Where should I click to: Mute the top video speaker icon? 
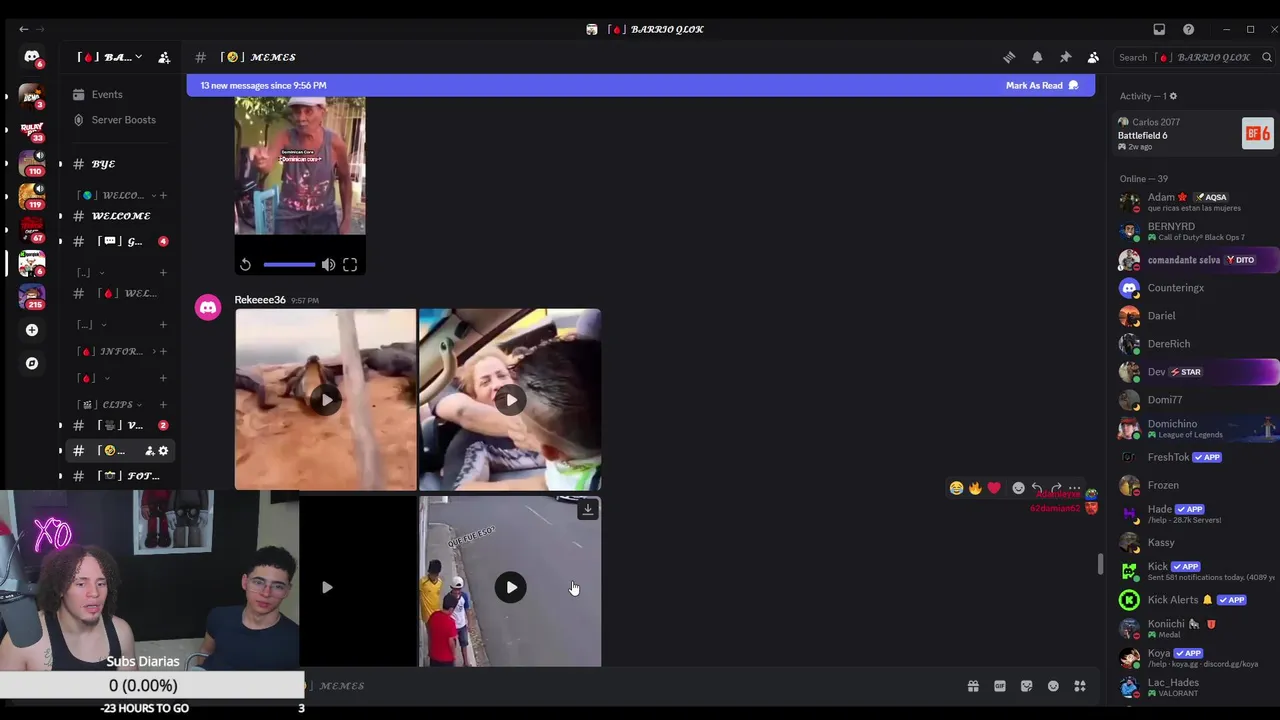[328, 264]
